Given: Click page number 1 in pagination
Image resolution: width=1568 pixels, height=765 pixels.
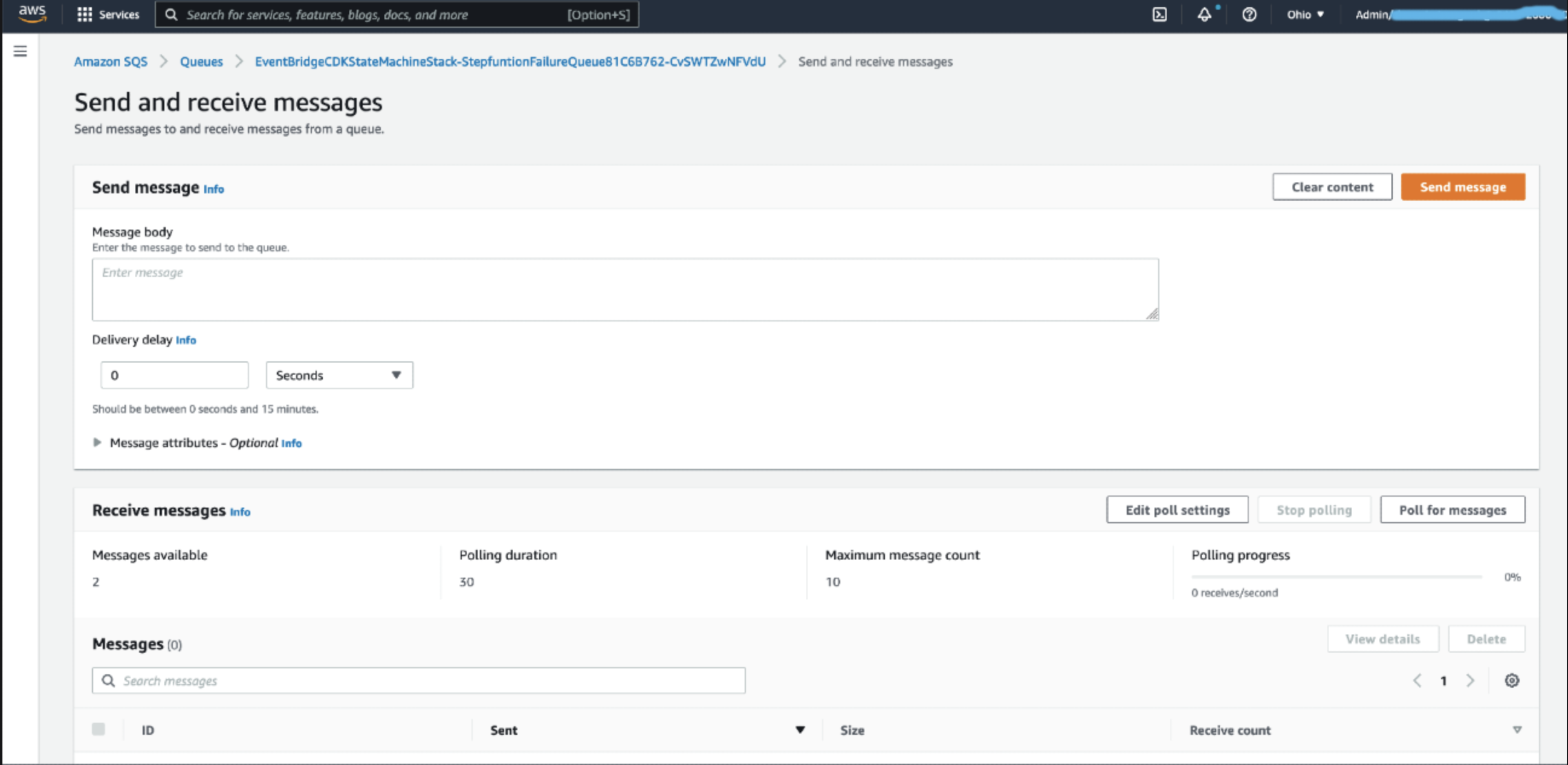Looking at the screenshot, I should [x=1443, y=681].
